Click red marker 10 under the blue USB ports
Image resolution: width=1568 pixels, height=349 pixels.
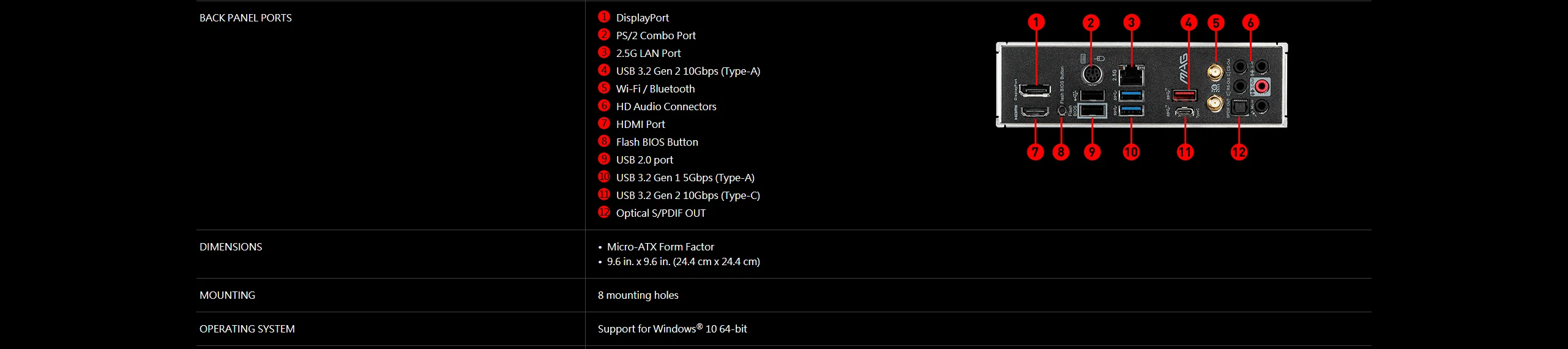pos(1131,152)
